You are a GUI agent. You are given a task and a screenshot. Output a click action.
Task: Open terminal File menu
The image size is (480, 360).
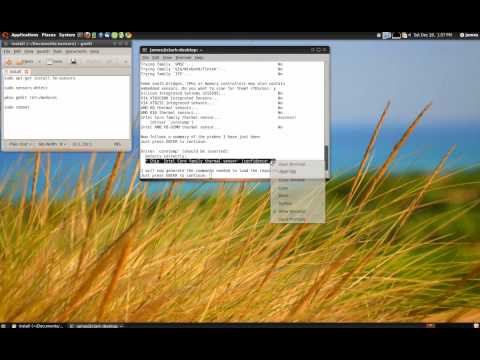[x=145, y=58]
